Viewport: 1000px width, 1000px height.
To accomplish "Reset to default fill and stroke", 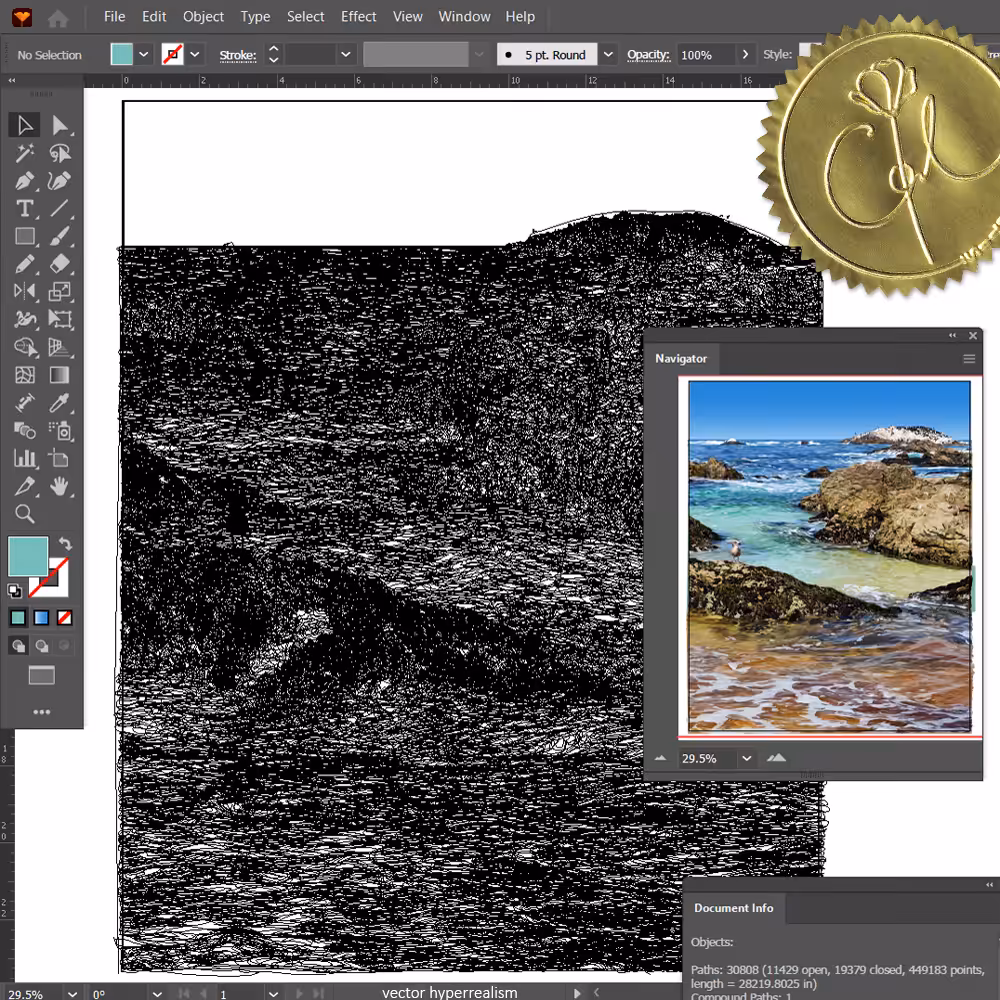I will pyautogui.click(x=14, y=591).
